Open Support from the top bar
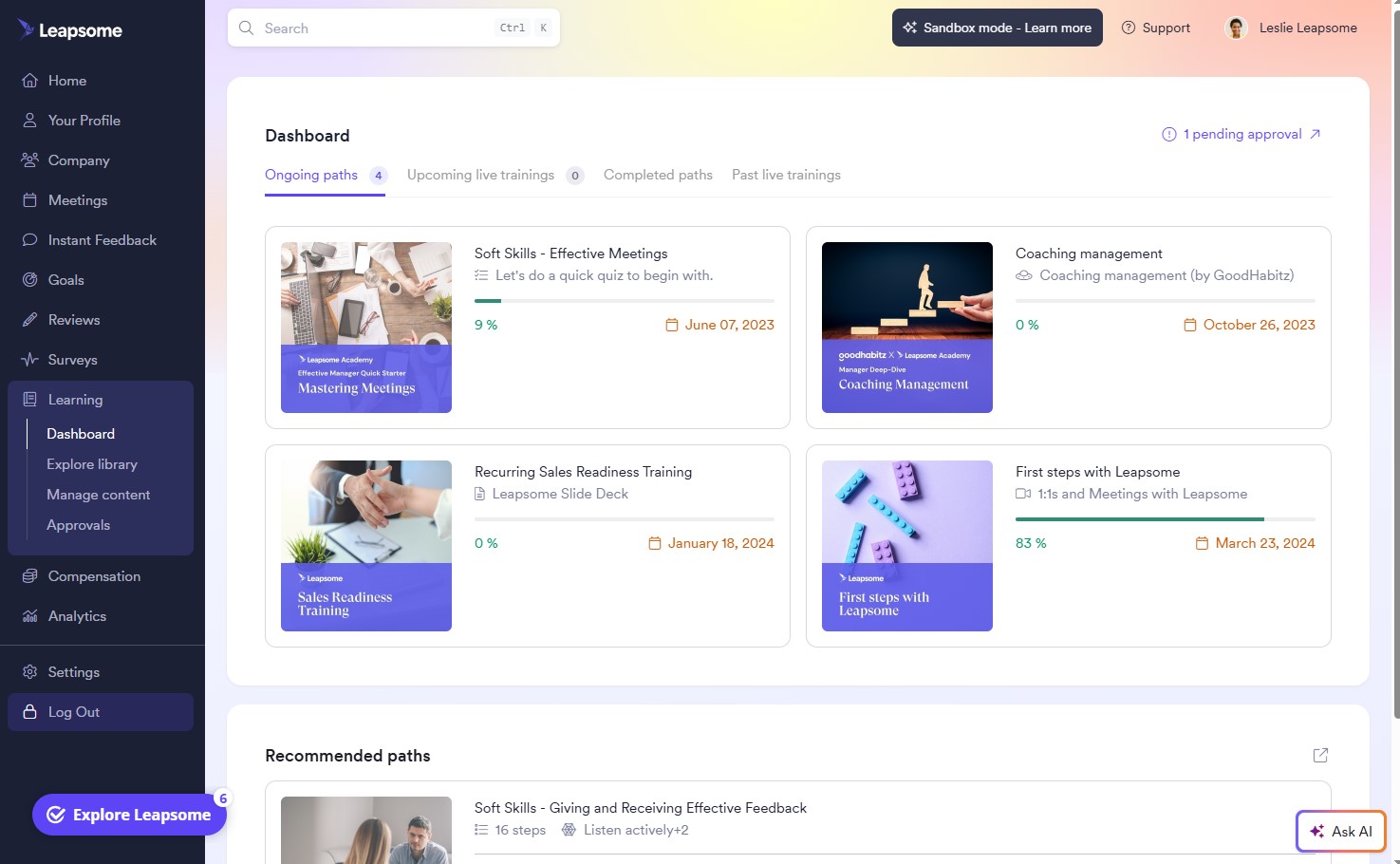 point(1156,28)
